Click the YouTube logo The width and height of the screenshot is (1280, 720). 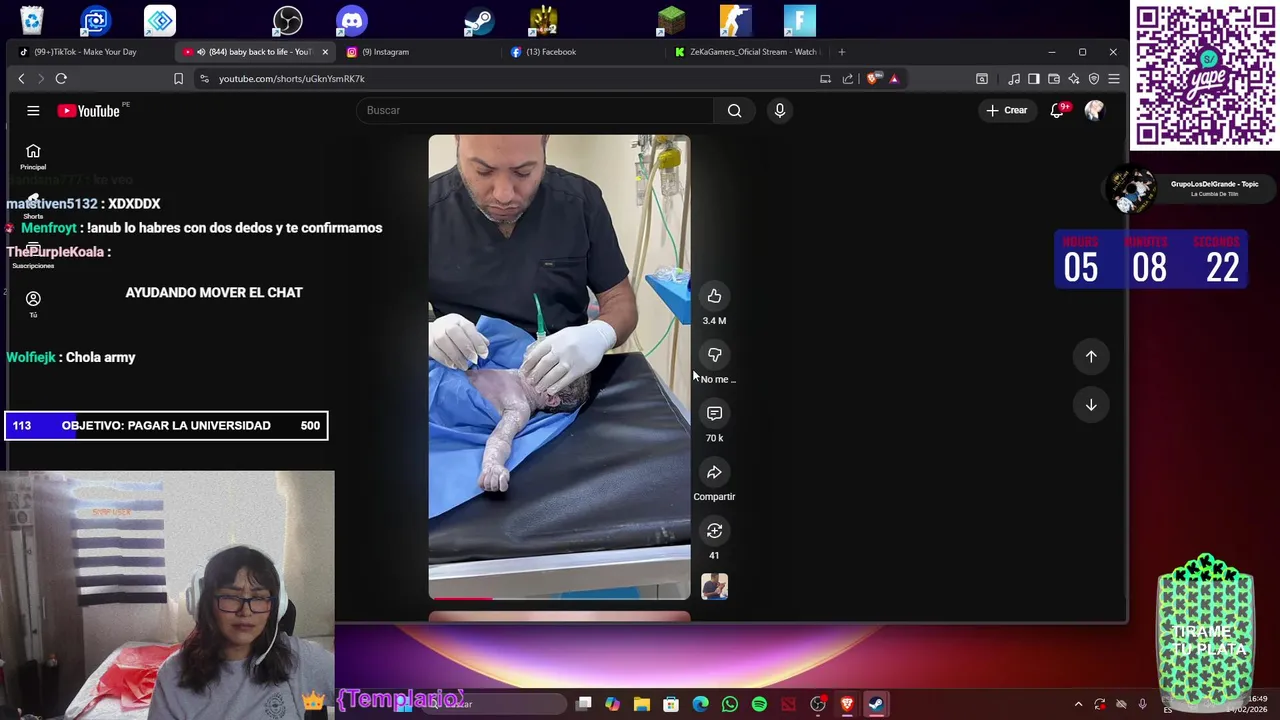pos(89,111)
